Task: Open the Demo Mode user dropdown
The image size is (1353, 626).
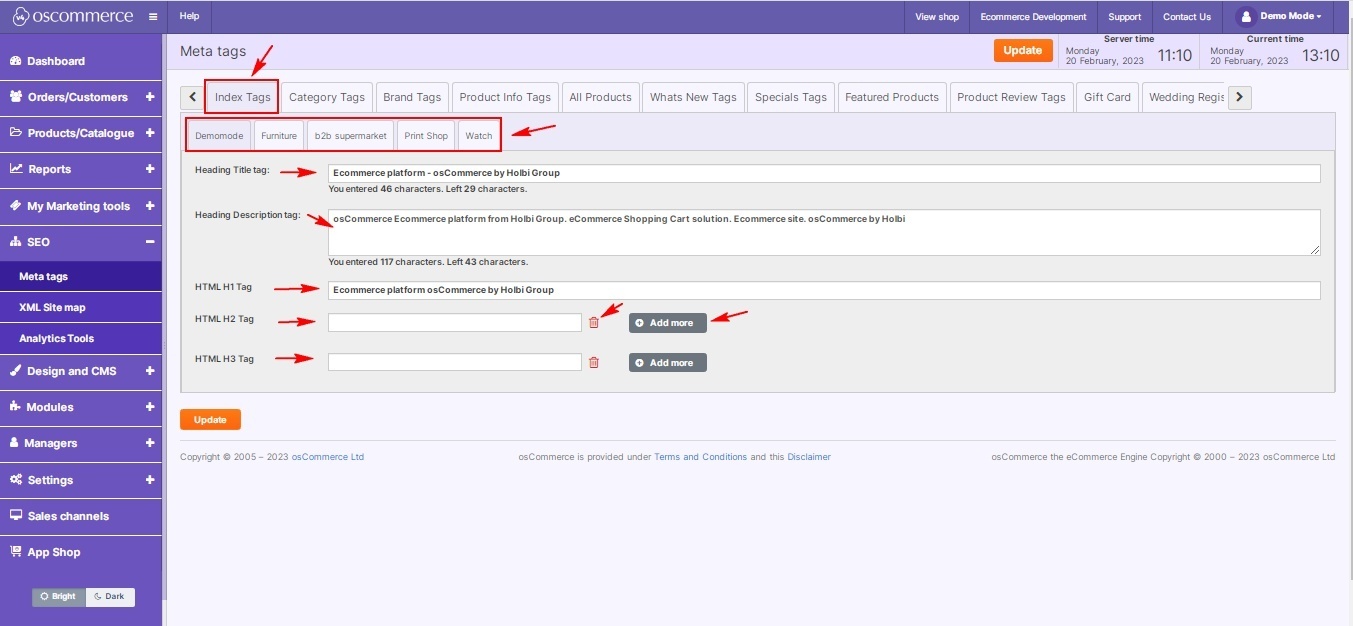Action: click(1281, 17)
